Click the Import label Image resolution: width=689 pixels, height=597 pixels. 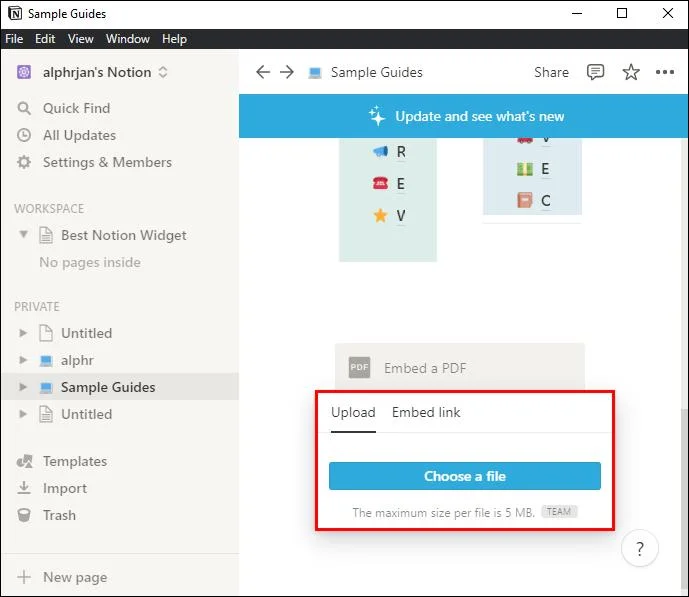[x=65, y=488]
